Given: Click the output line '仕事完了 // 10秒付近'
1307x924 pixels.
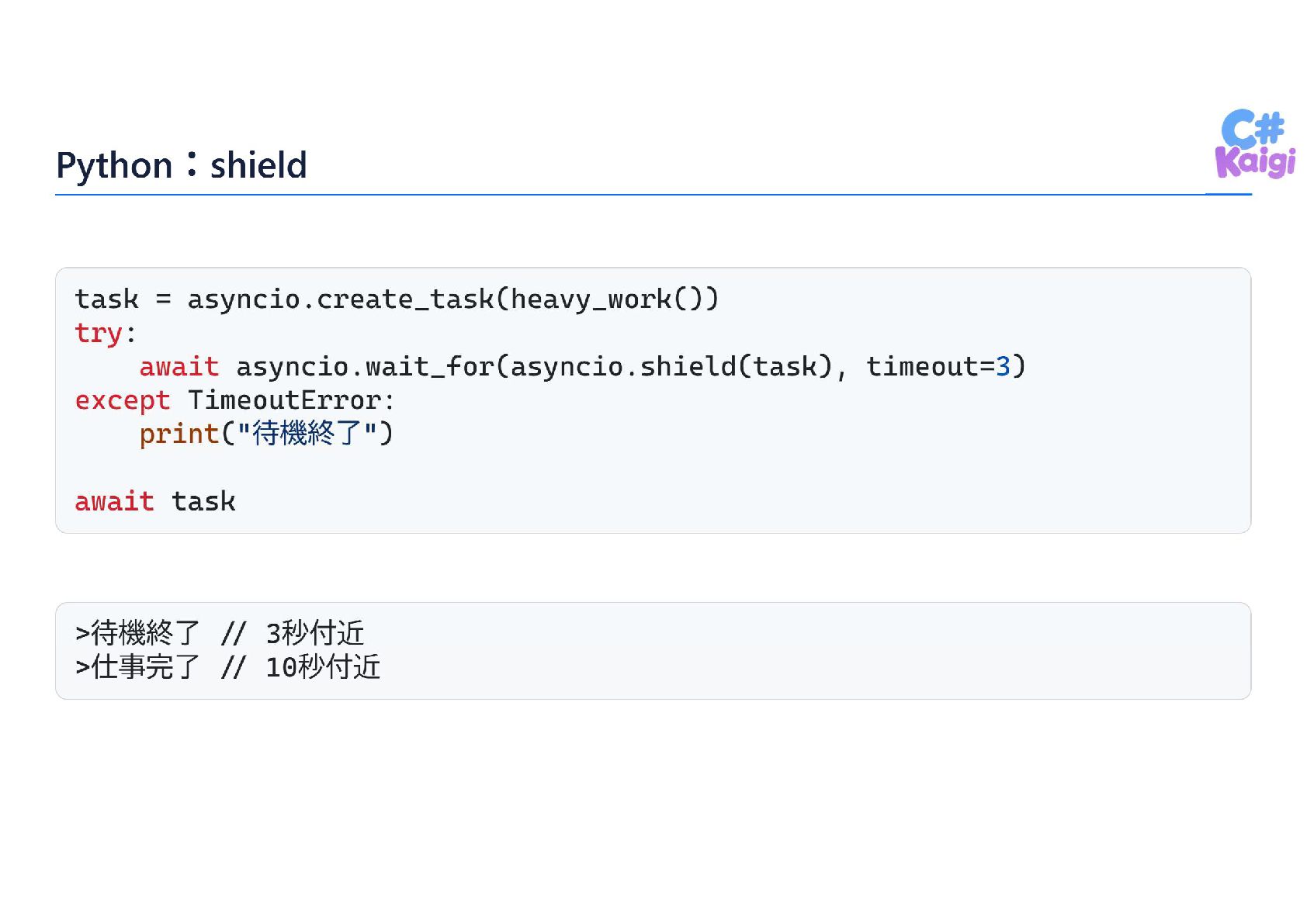Looking at the screenshot, I should click(x=227, y=666).
